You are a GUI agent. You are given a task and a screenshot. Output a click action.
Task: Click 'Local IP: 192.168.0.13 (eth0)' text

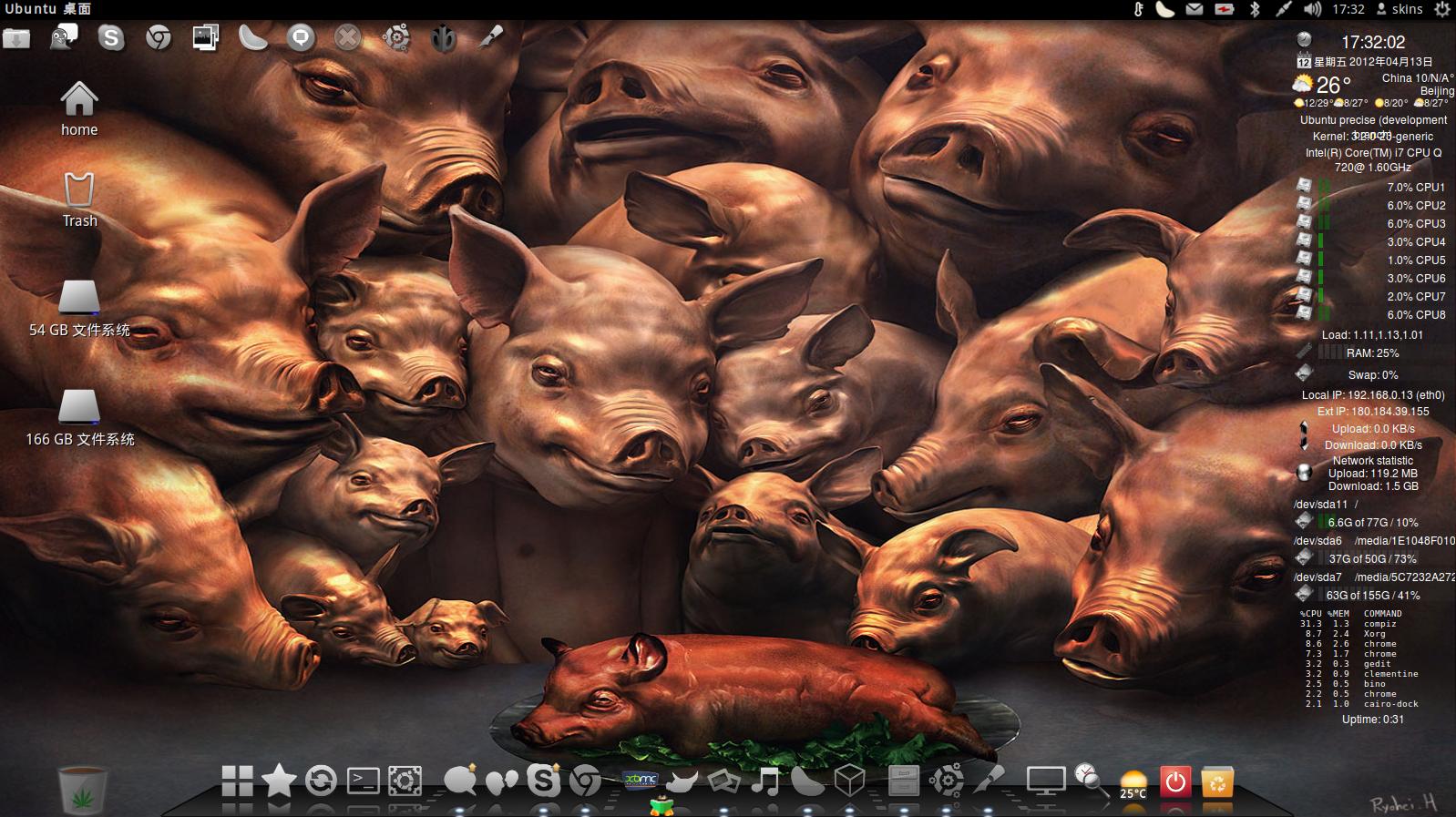[1373, 395]
